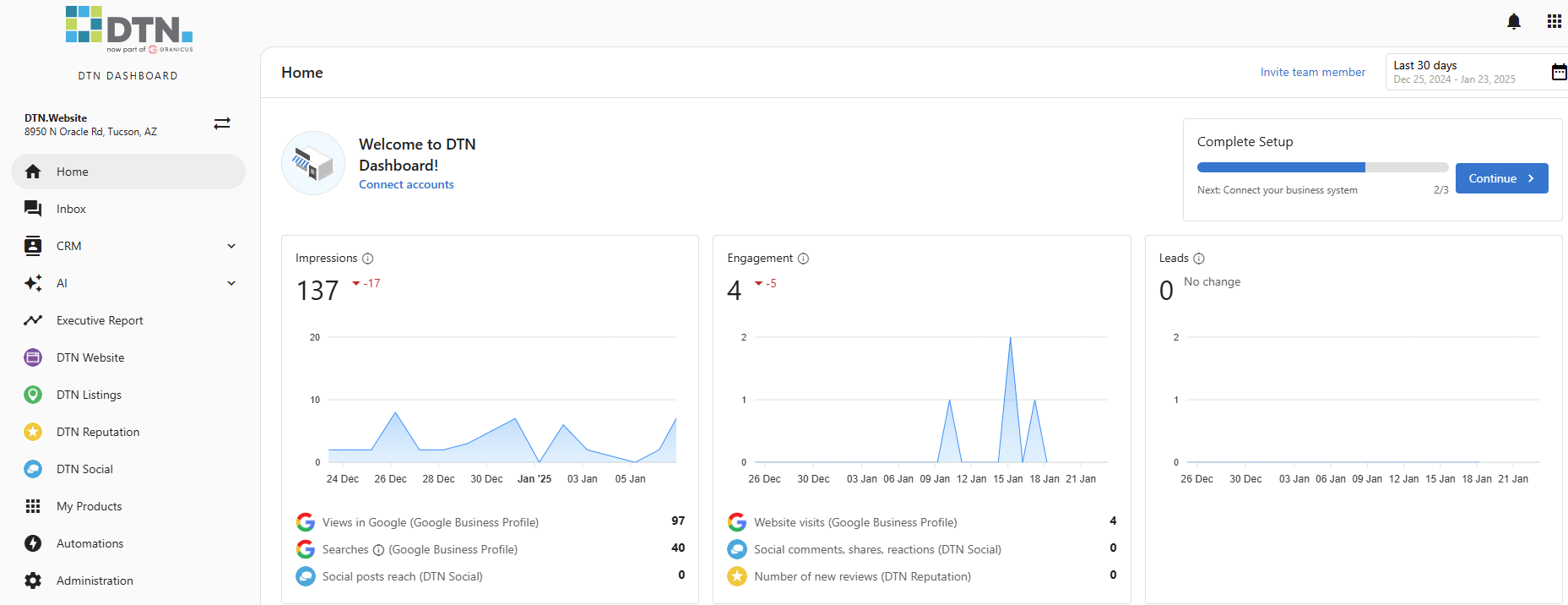Expand the AI menu chevron

point(231,283)
